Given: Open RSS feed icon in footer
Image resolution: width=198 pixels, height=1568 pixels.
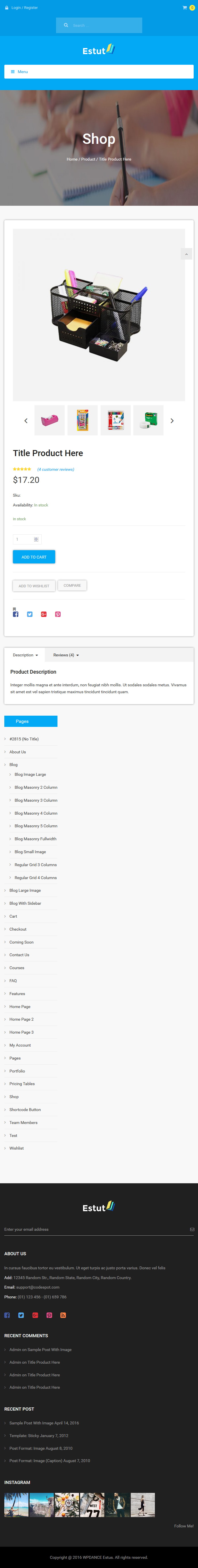Looking at the screenshot, I should 63,1315.
